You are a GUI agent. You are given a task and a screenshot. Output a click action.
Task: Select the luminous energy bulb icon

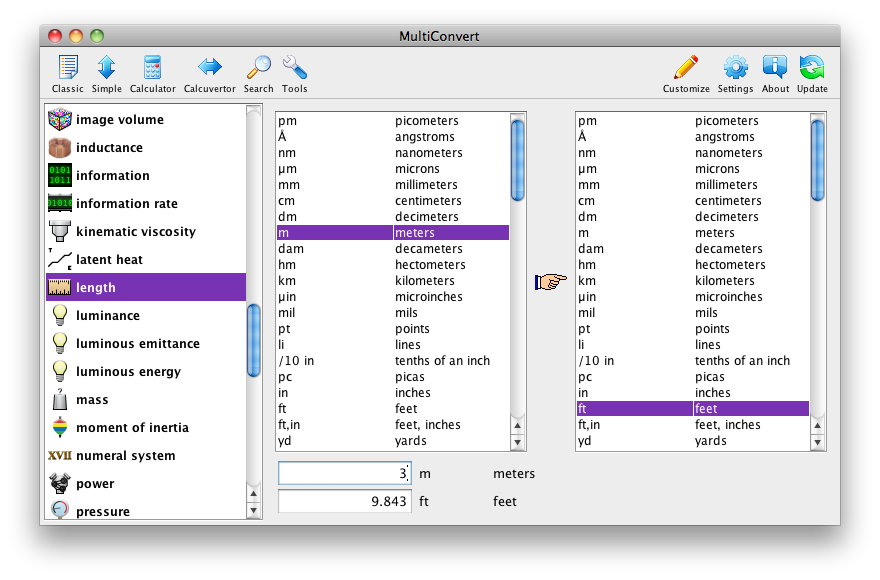point(60,372)
